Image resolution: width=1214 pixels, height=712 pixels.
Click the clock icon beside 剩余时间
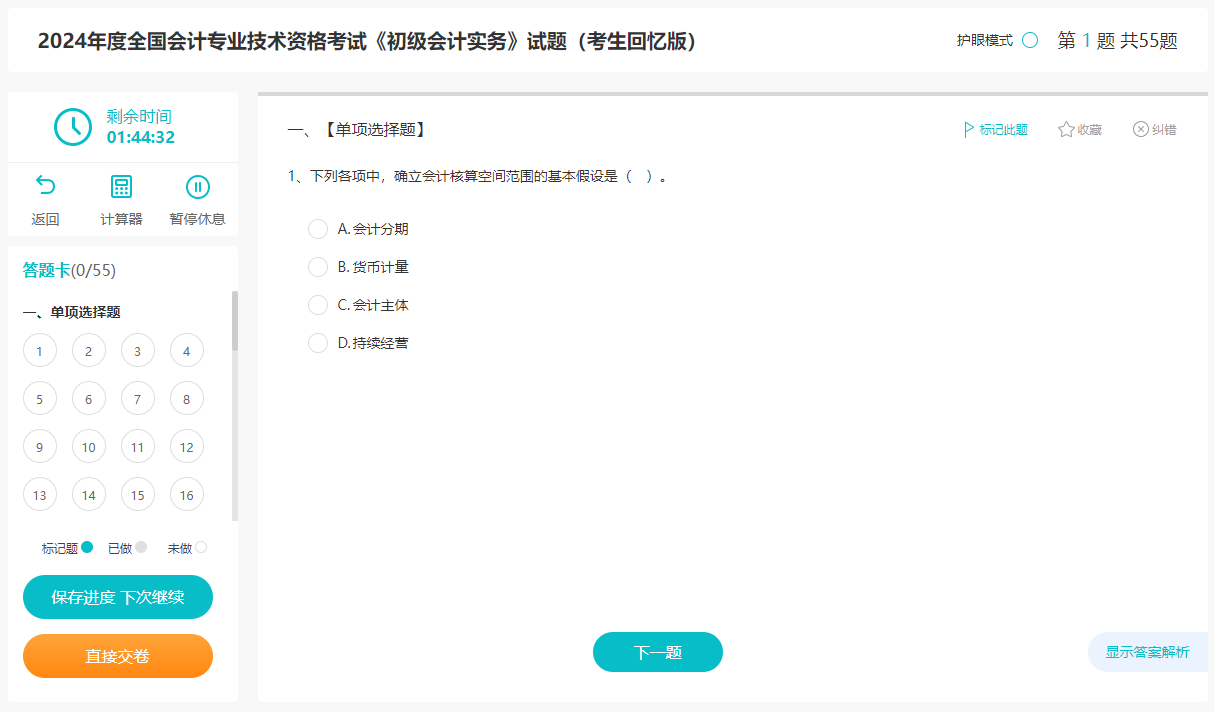click(72, 127)
